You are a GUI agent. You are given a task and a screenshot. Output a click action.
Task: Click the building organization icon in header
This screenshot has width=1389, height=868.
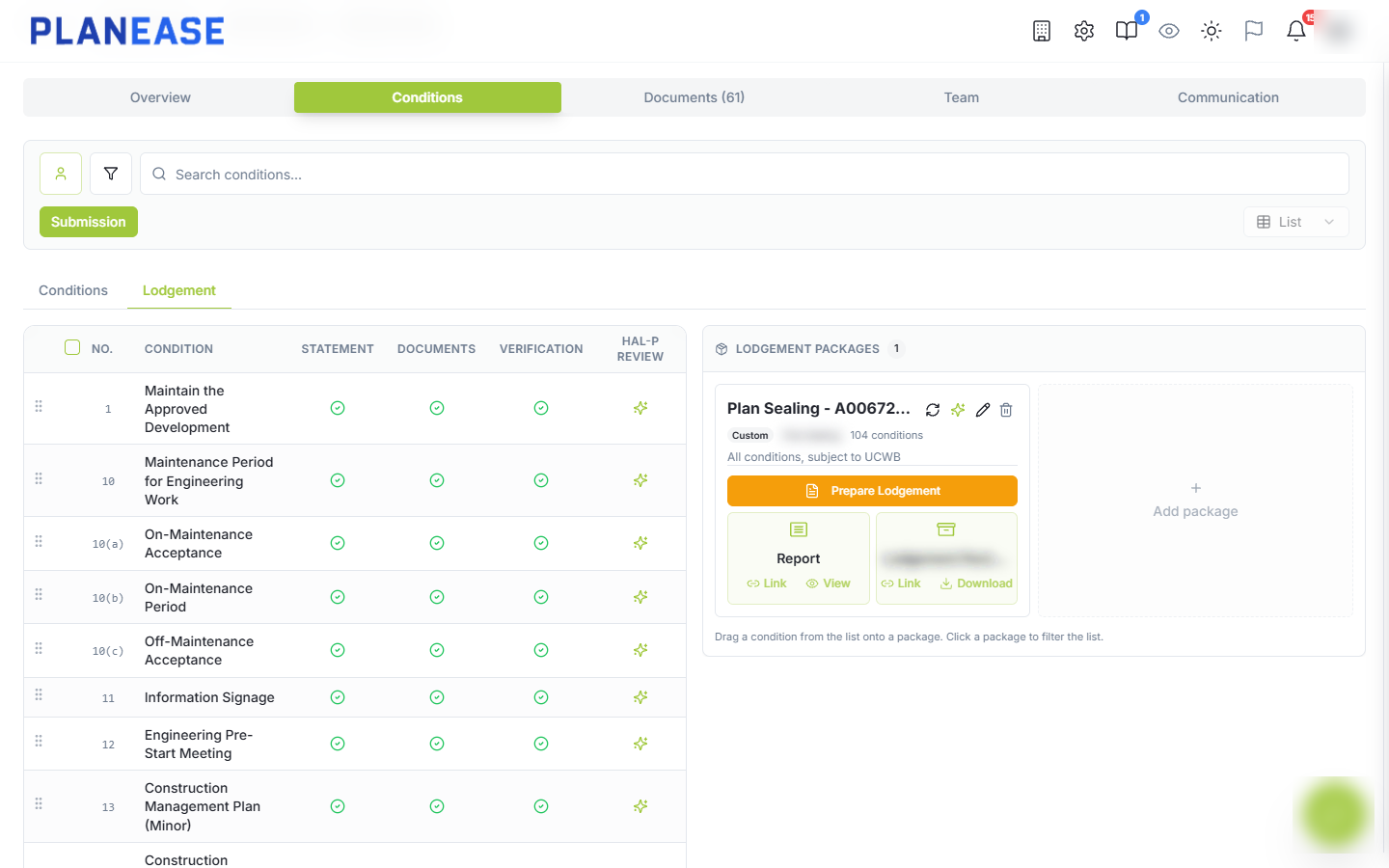(x=1042, y=31)
